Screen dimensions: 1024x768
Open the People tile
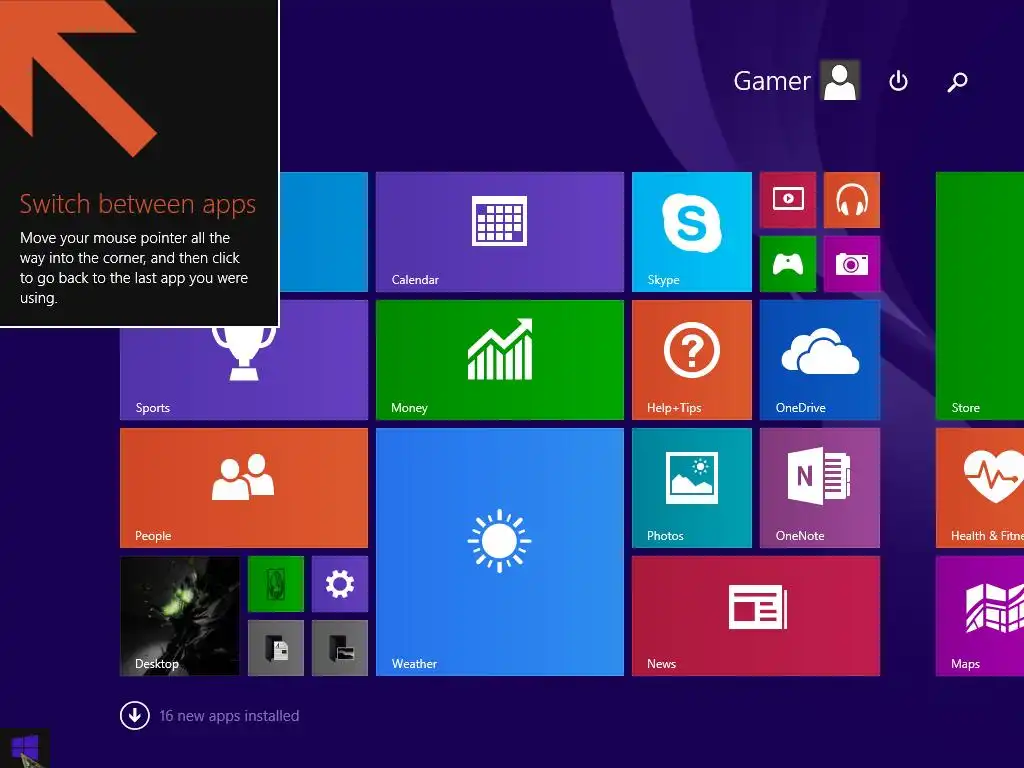click(x=244, y=488)
